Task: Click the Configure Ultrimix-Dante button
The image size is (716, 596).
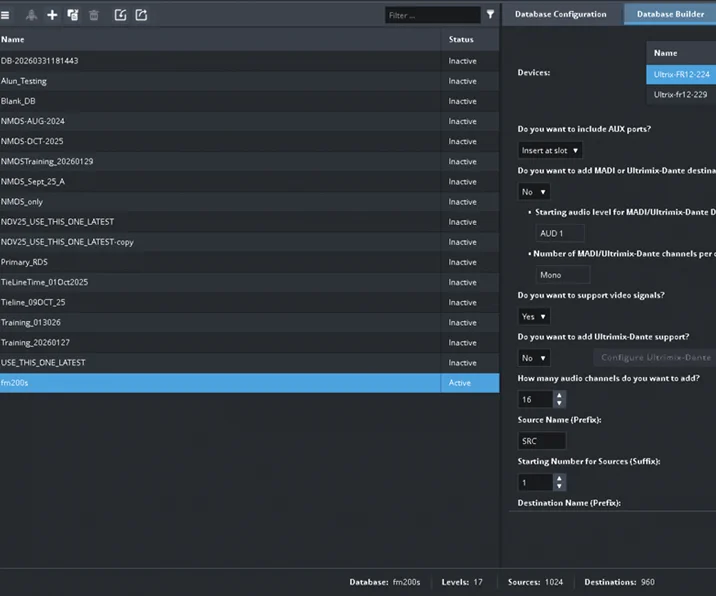Action: (655, 358)
